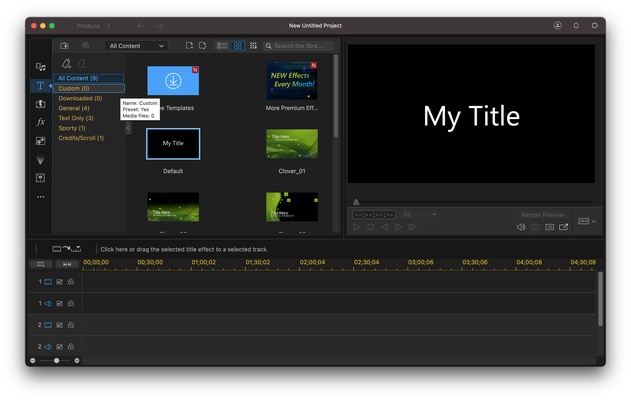Toggle enable checkbox on video track 1
Image resolution: width=631 pixels, height=400 pixels.
pyautogui.click(x=59, y=282)
